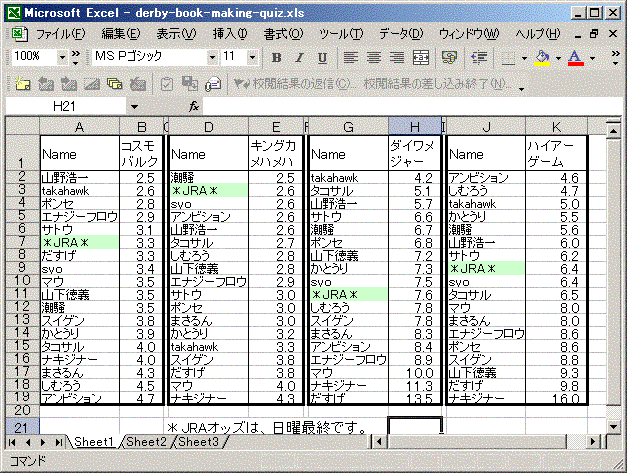The height and width of the screenshot is (473, 627).
Task: Click the show/hide comment icon
Action: click(x=92, y=84)
